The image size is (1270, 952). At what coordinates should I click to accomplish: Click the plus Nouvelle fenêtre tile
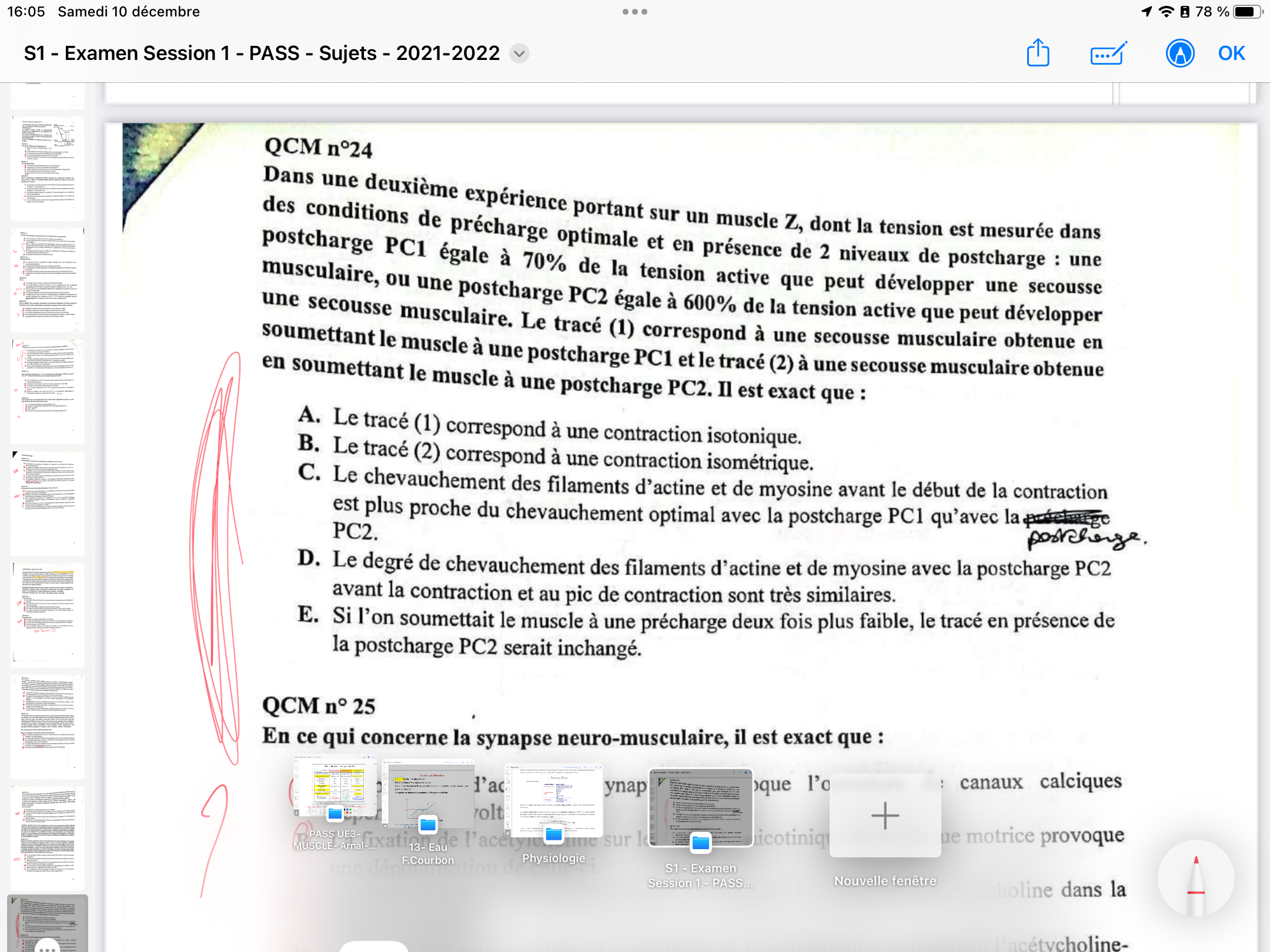[x=885, y=816]
